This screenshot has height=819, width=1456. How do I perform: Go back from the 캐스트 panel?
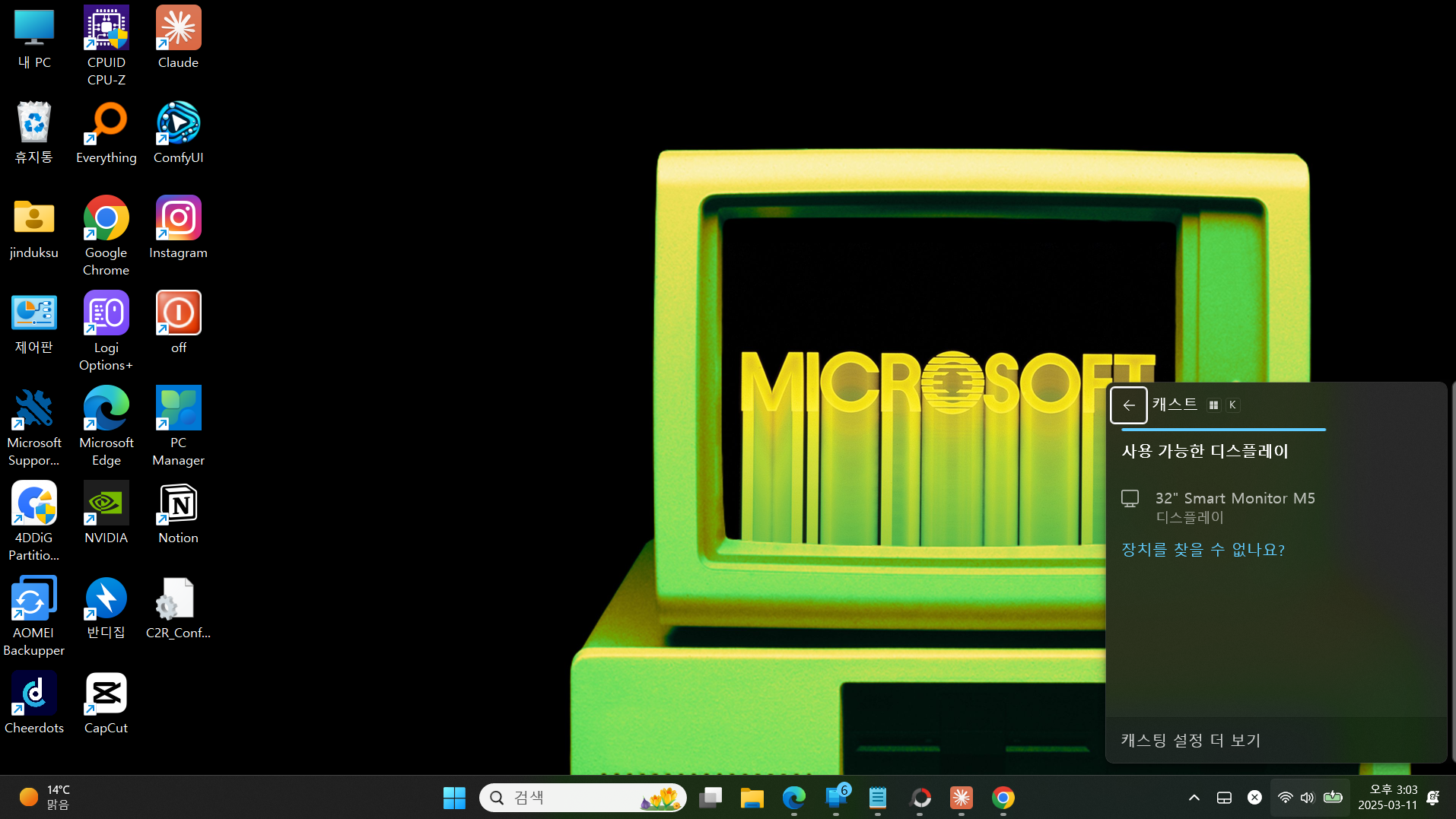click(1128, 405)
